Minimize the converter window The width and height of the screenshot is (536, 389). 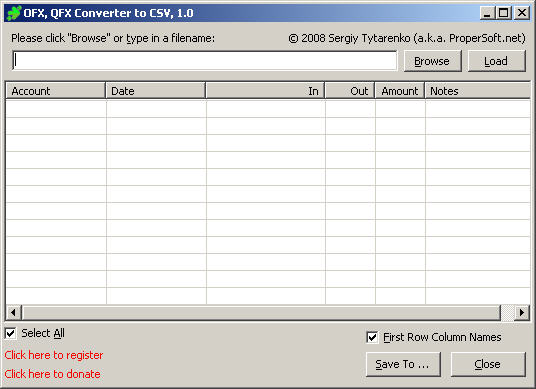(x=487, y=13)
